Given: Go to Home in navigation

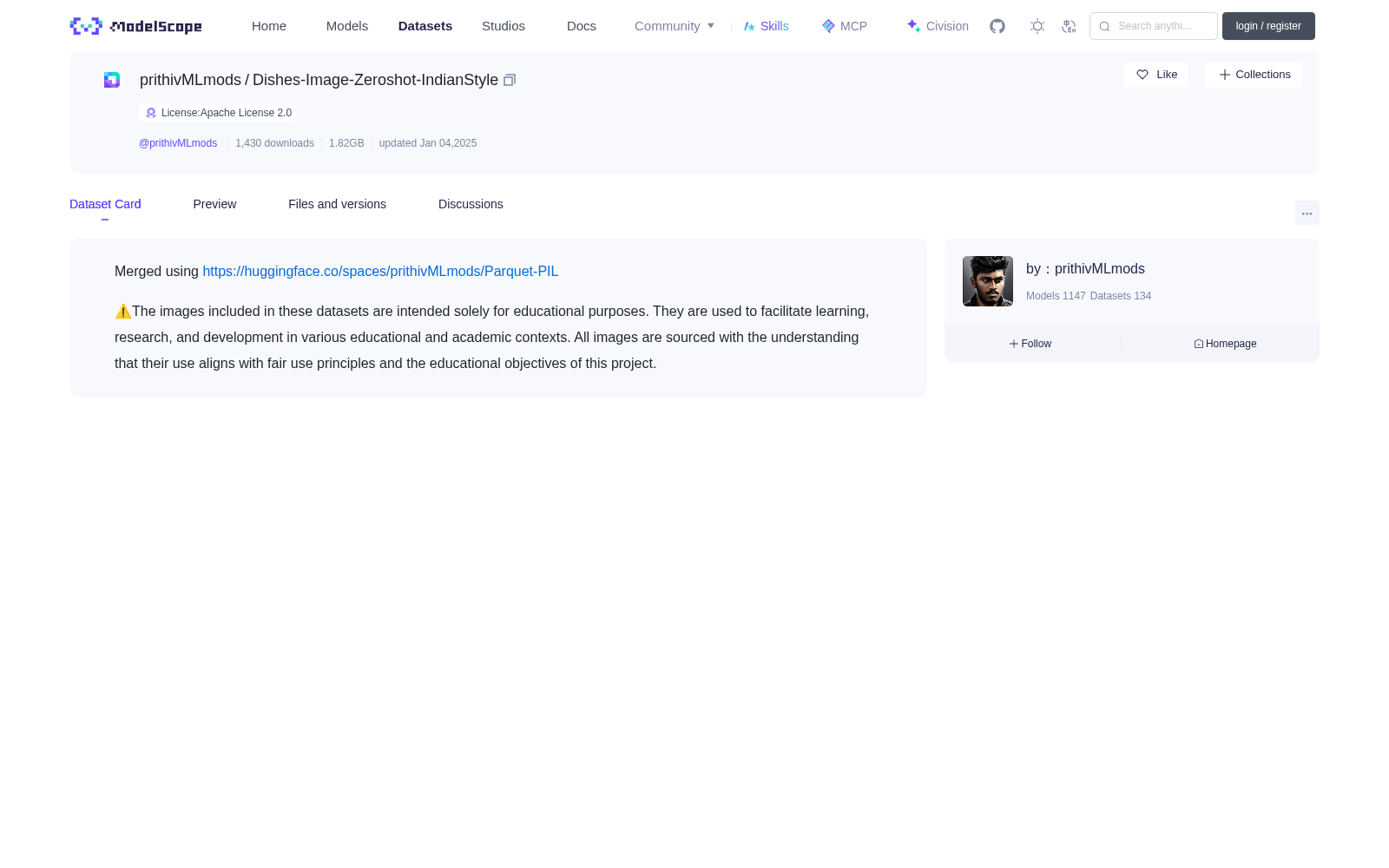Looking at the screenshot, I should point(269,26).
